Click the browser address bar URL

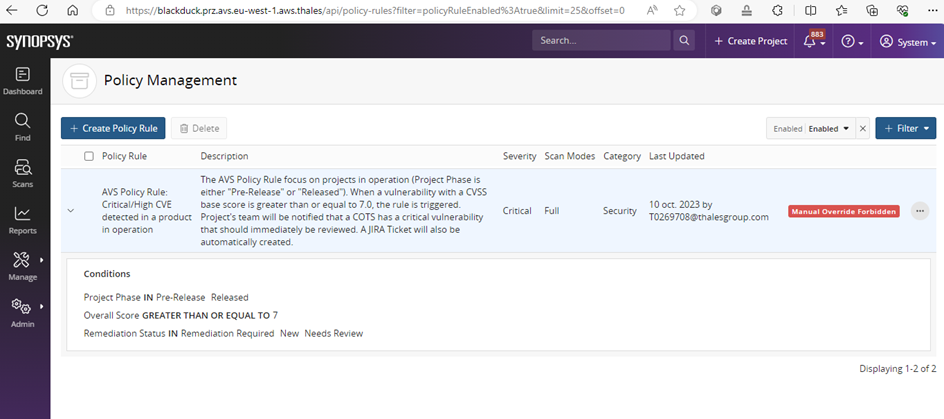click(x=375, y=10)
